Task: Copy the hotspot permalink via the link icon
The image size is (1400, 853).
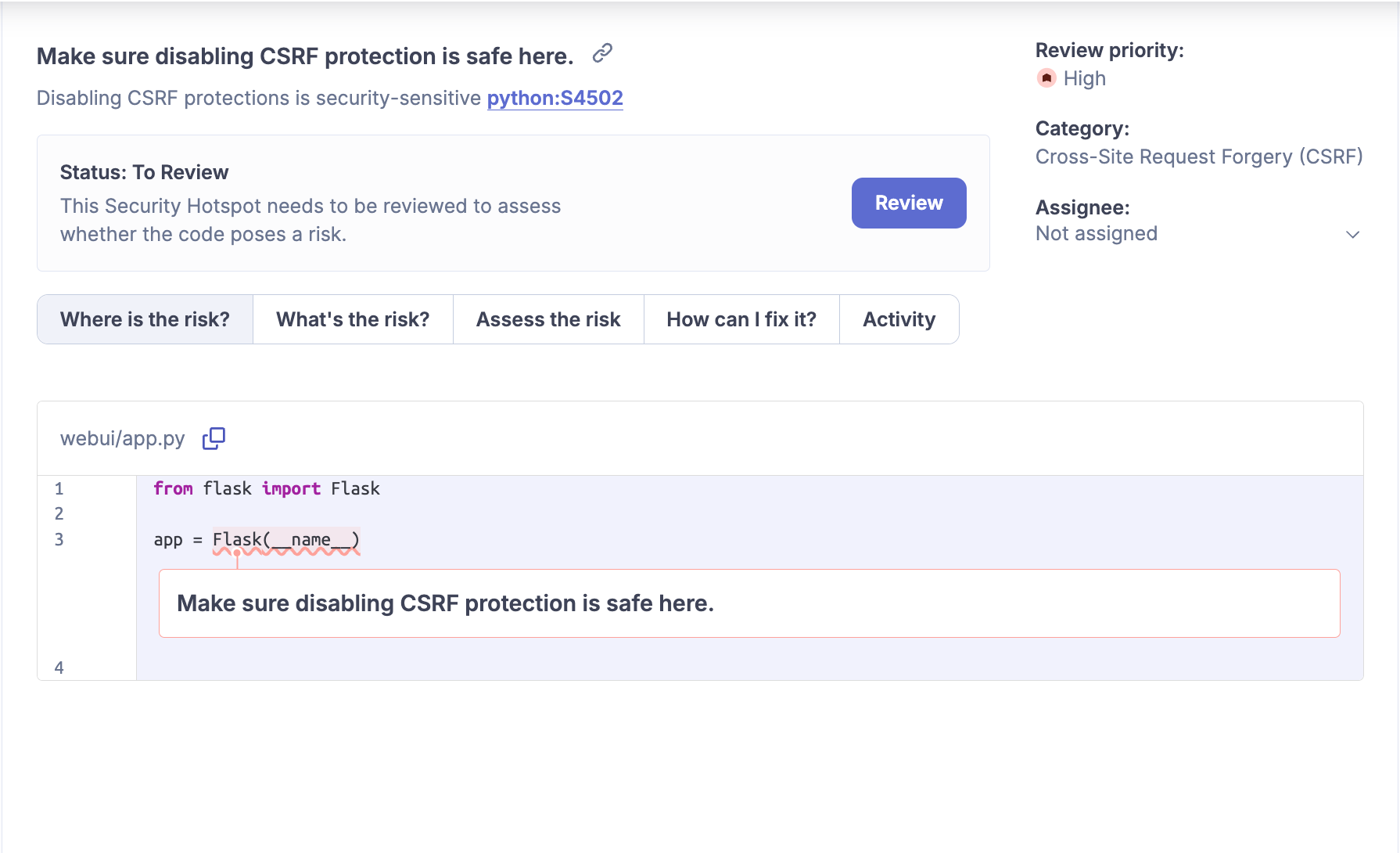Action: [602, 53]
